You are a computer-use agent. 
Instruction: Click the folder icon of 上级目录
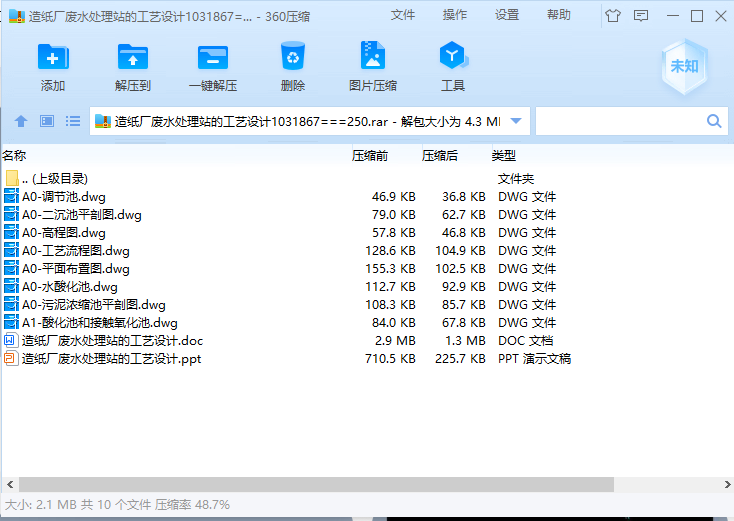13,178
